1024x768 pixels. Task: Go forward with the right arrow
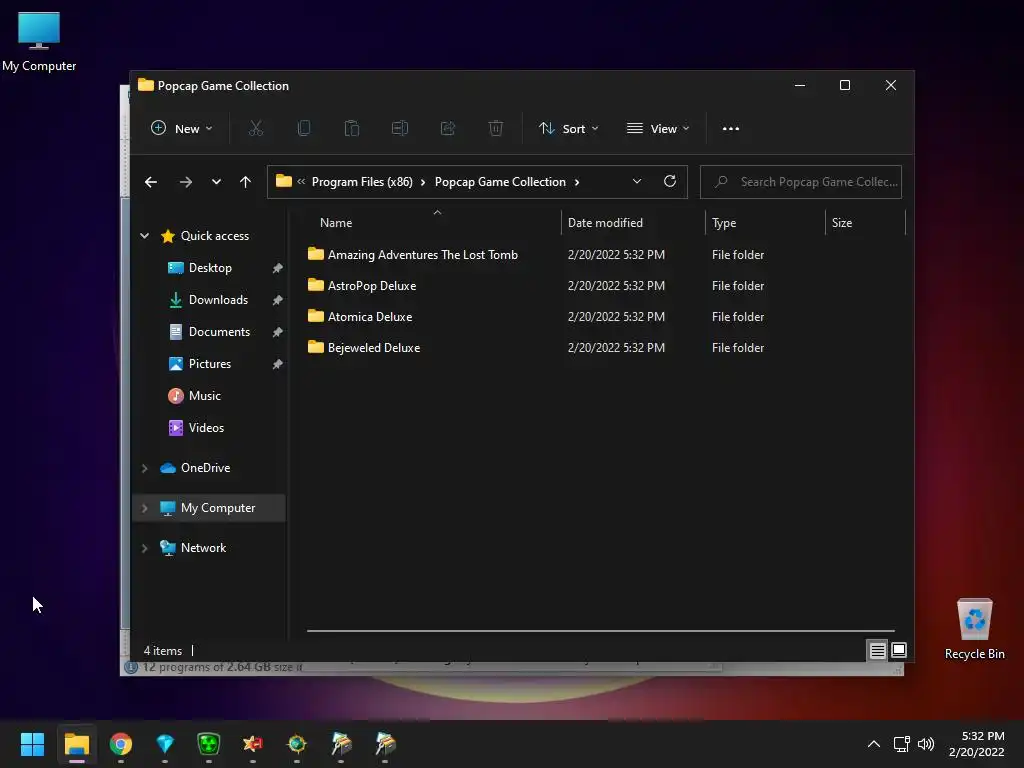click(185, 182)
